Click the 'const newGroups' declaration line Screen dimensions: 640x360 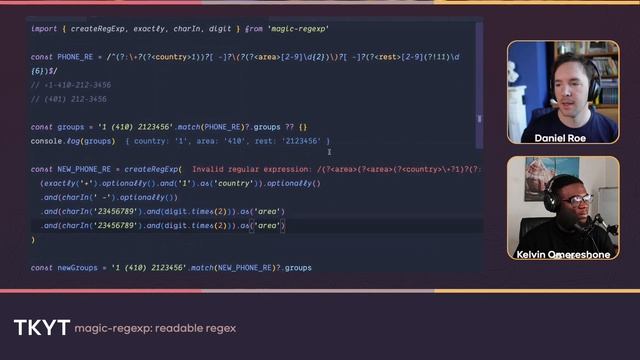click(x=171, y=268)
